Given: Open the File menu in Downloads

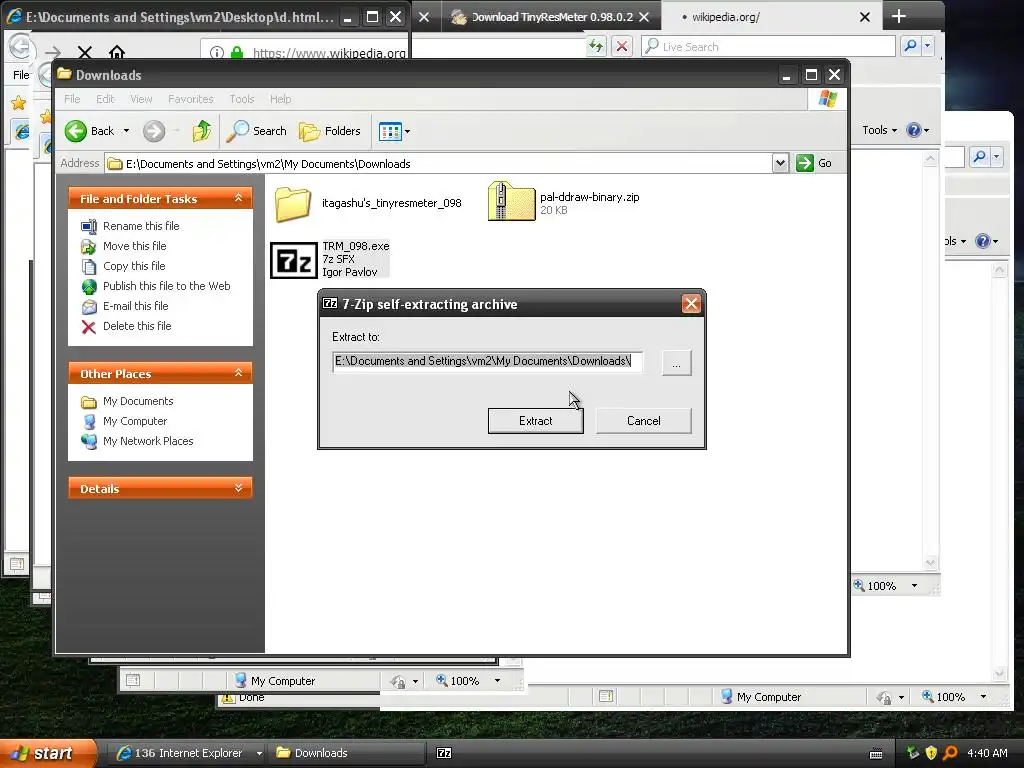Looking at the screenshot, I should click(x=72, y=99).
